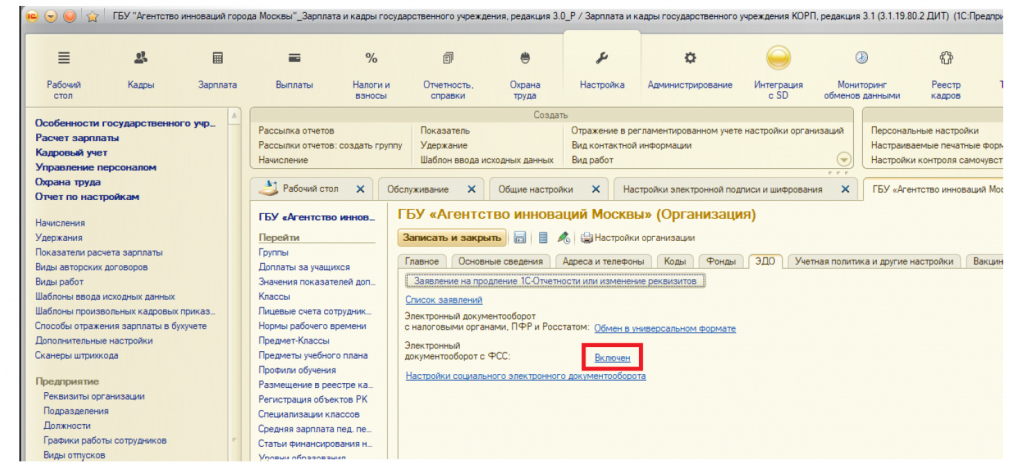Open Администрирование gear icon

[689, 60]
